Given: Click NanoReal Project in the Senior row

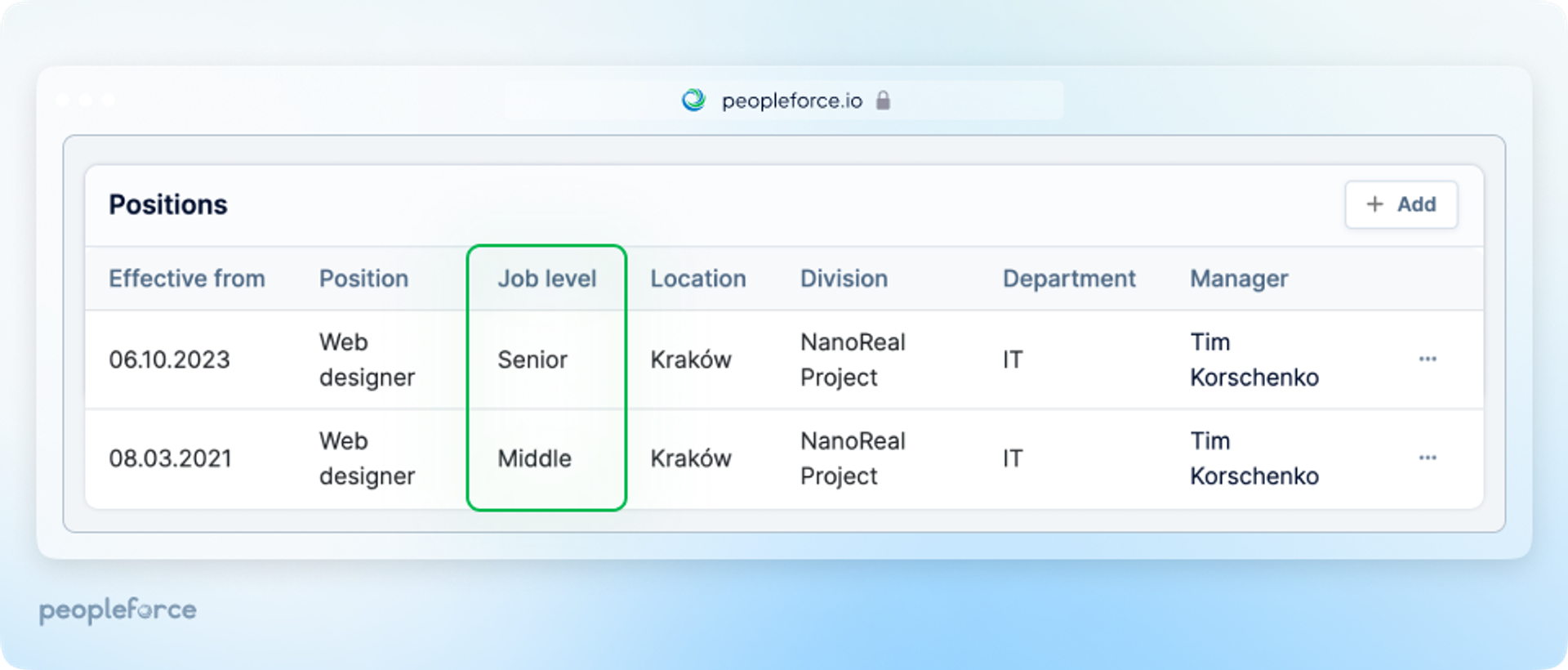Looking at the screenshot, I should pyautogui.click(x=853, y=360).
